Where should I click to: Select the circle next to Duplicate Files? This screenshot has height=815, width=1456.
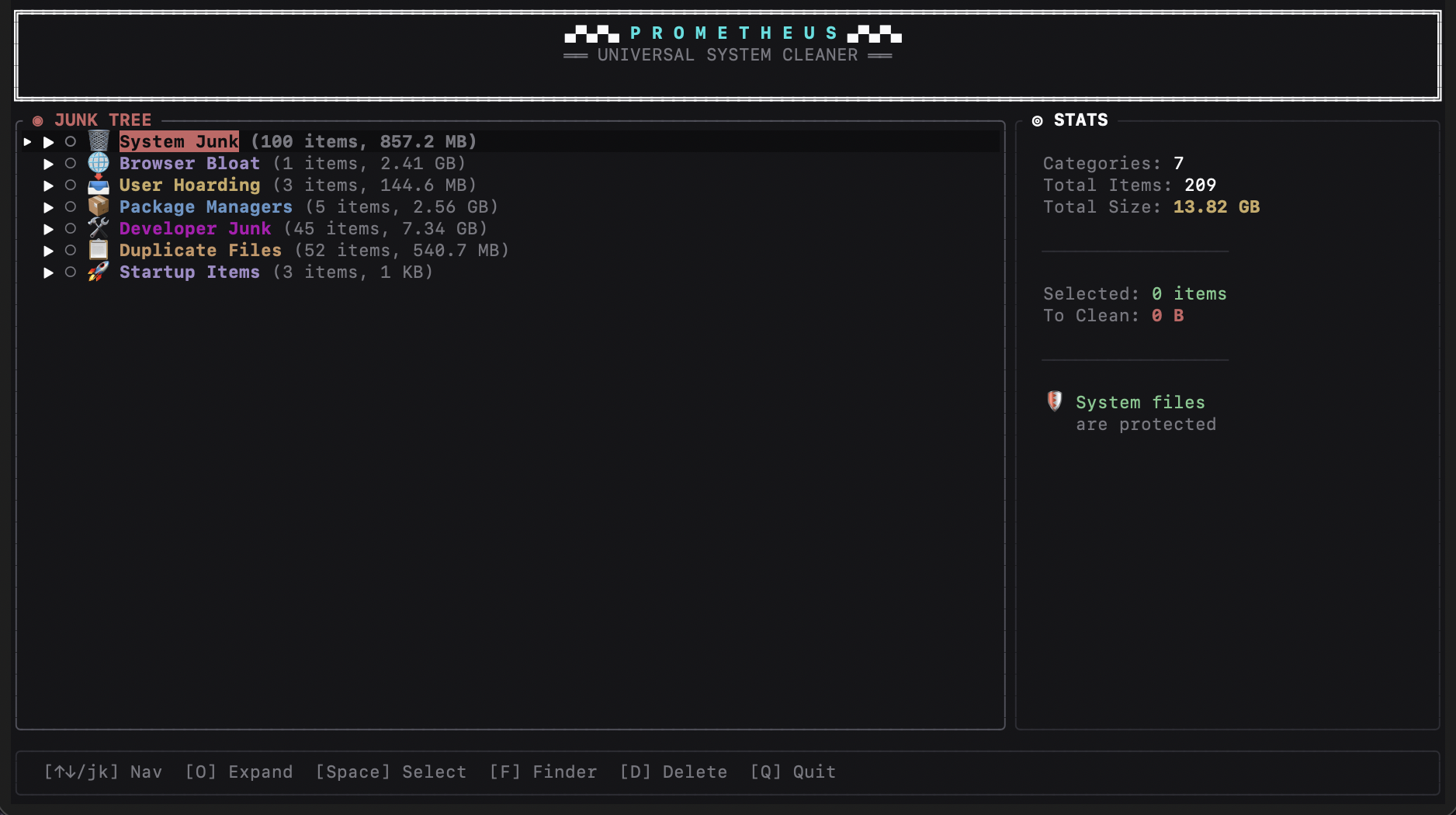point(71,250)
